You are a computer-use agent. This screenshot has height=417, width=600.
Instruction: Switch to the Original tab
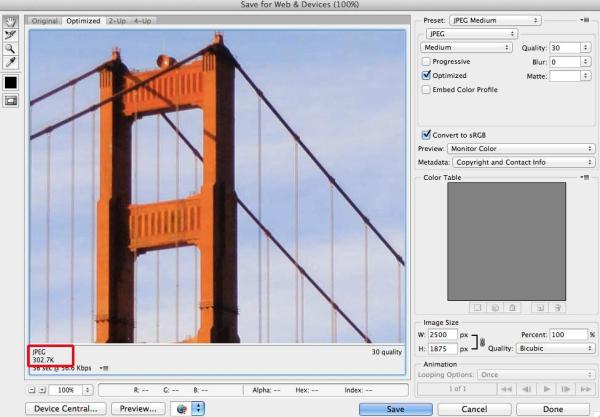[45, 20]
